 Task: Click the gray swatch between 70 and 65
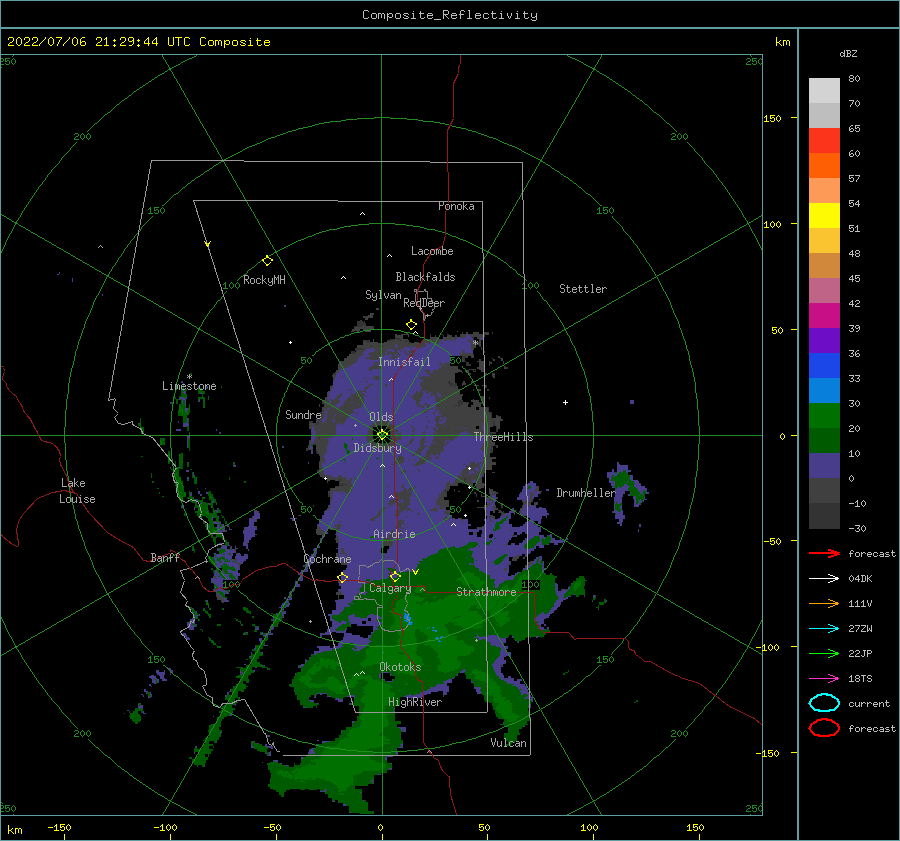[x=824, y=116]
